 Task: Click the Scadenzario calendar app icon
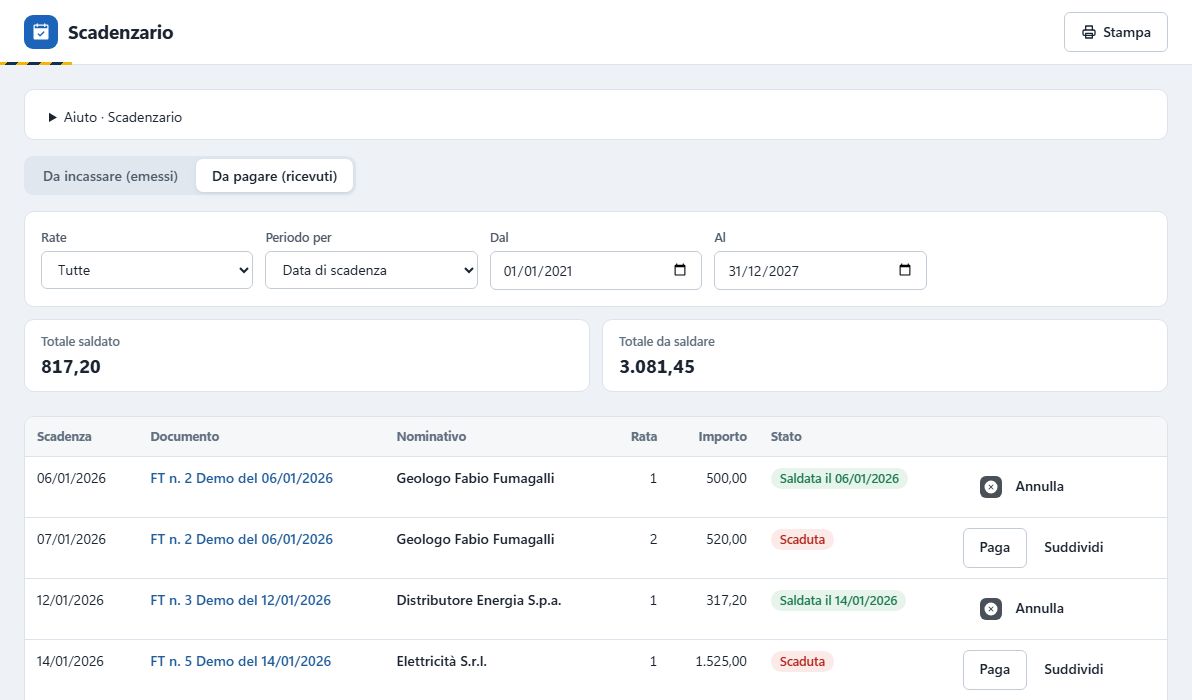pyautogui.click(x=40, y=32)
